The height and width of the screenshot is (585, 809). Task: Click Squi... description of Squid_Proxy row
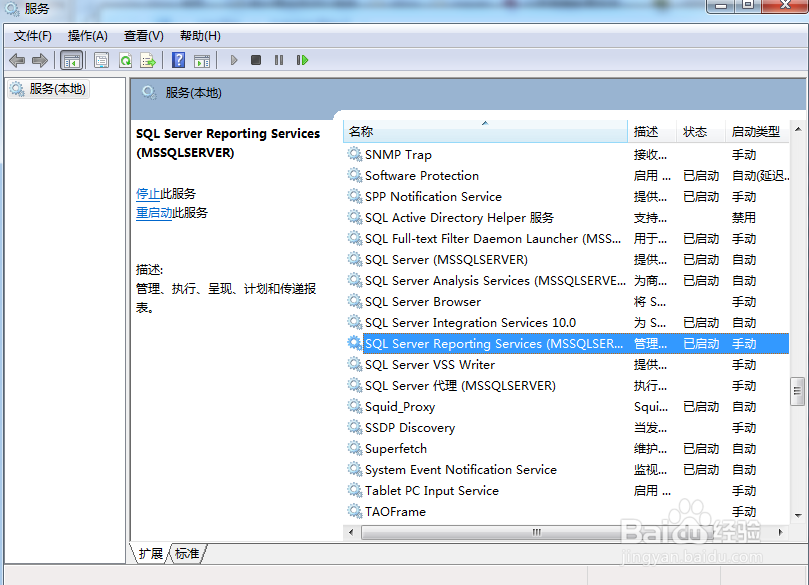click(651, 407)
